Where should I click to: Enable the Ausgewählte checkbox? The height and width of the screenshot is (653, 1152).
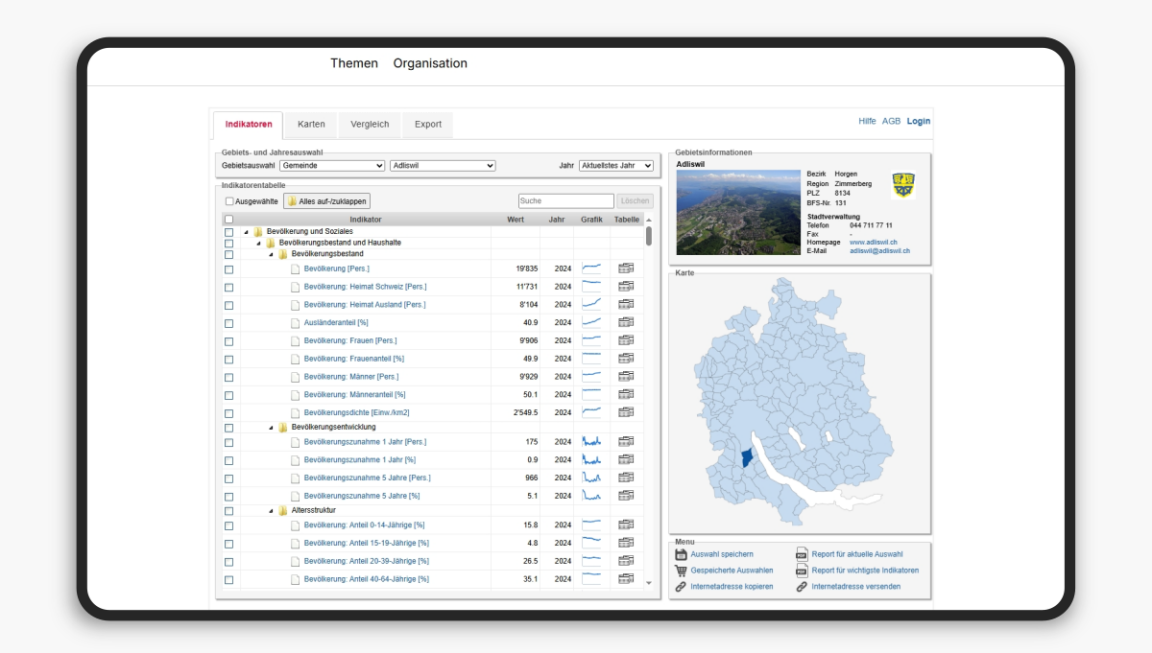point(229,201)
